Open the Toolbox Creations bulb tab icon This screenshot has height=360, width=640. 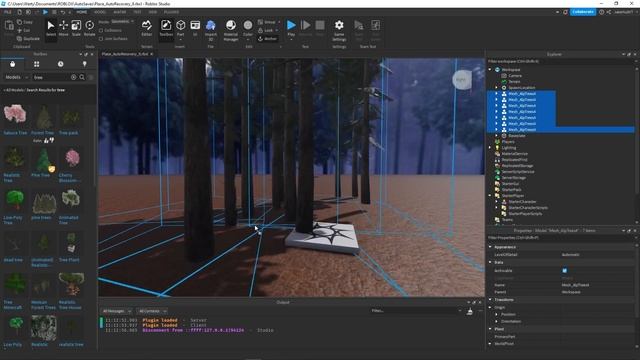coord(84,64)
